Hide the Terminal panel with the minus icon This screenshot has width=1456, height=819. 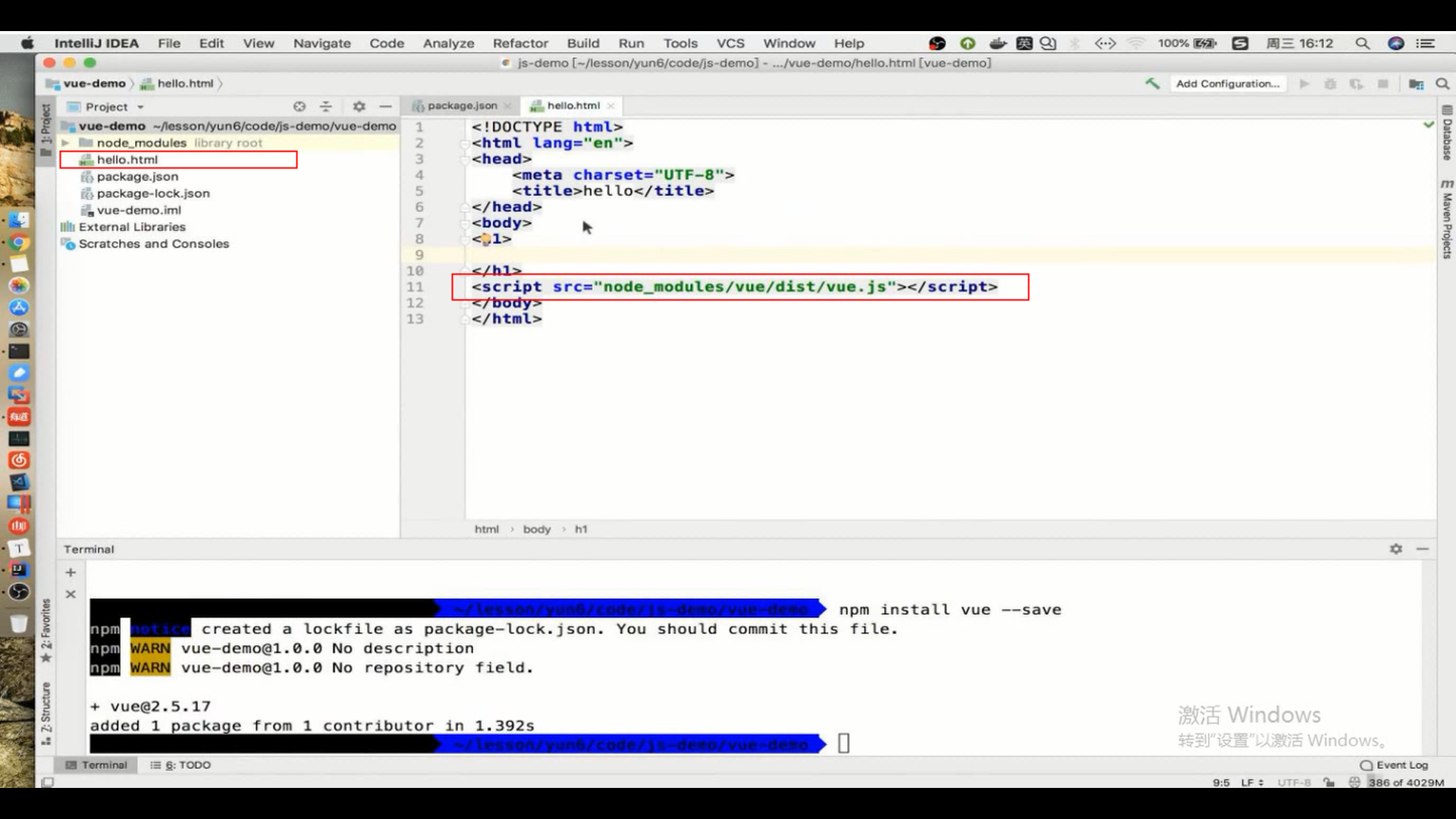(1423, 548)
